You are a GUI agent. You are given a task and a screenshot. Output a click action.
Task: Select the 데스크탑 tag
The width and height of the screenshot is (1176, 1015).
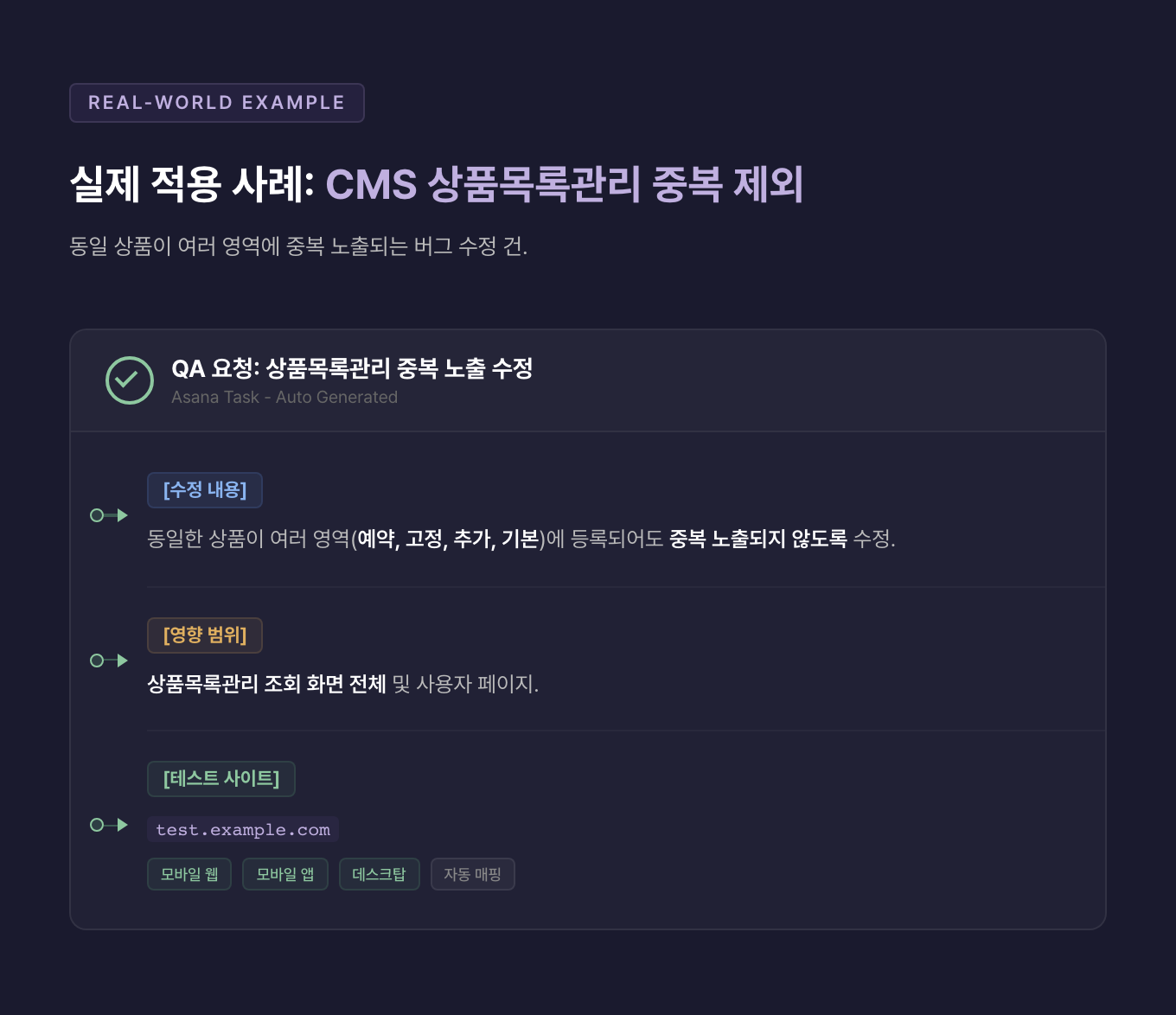coord(379,874)
